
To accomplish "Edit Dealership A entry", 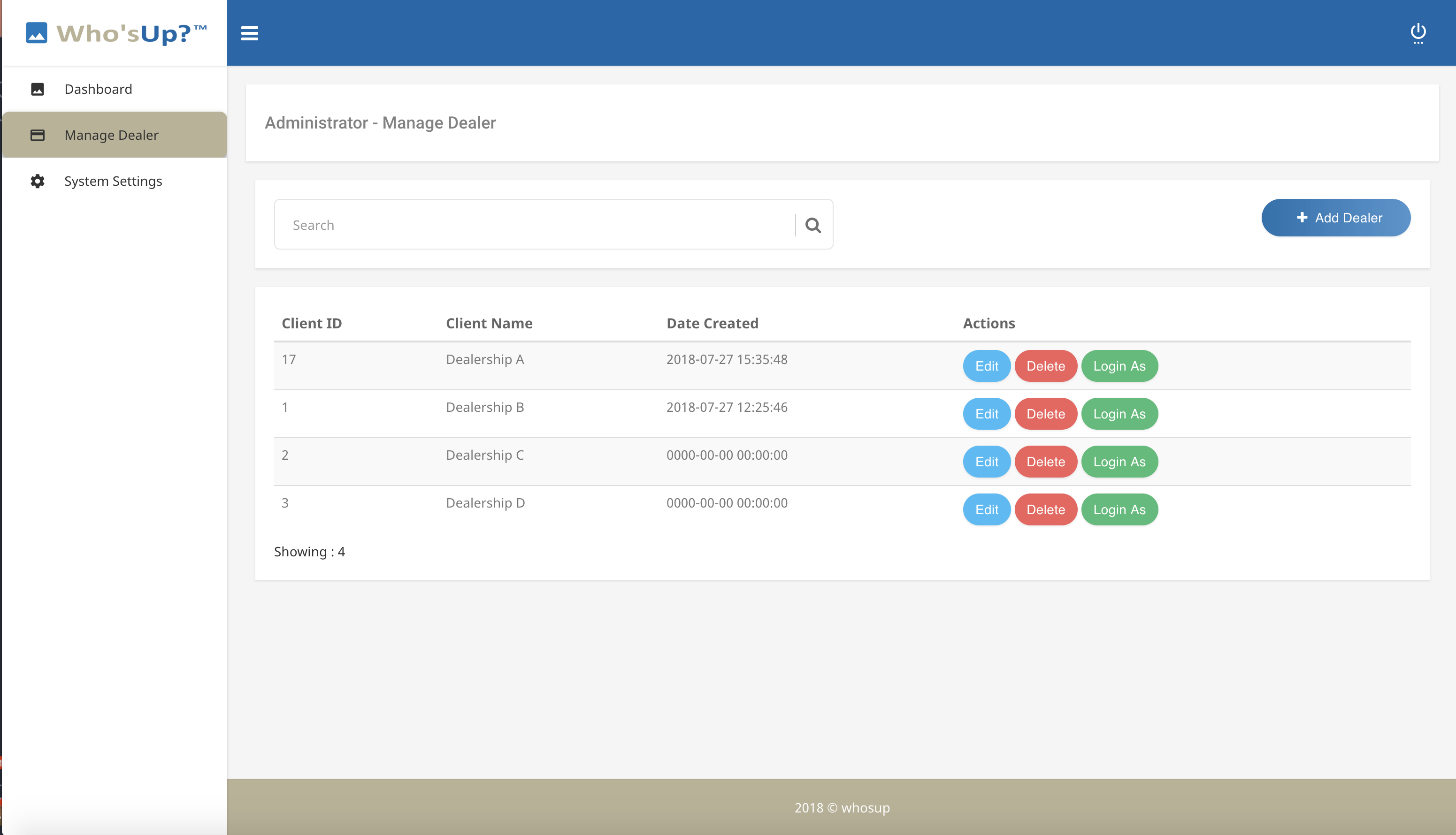I will point(986,366).
